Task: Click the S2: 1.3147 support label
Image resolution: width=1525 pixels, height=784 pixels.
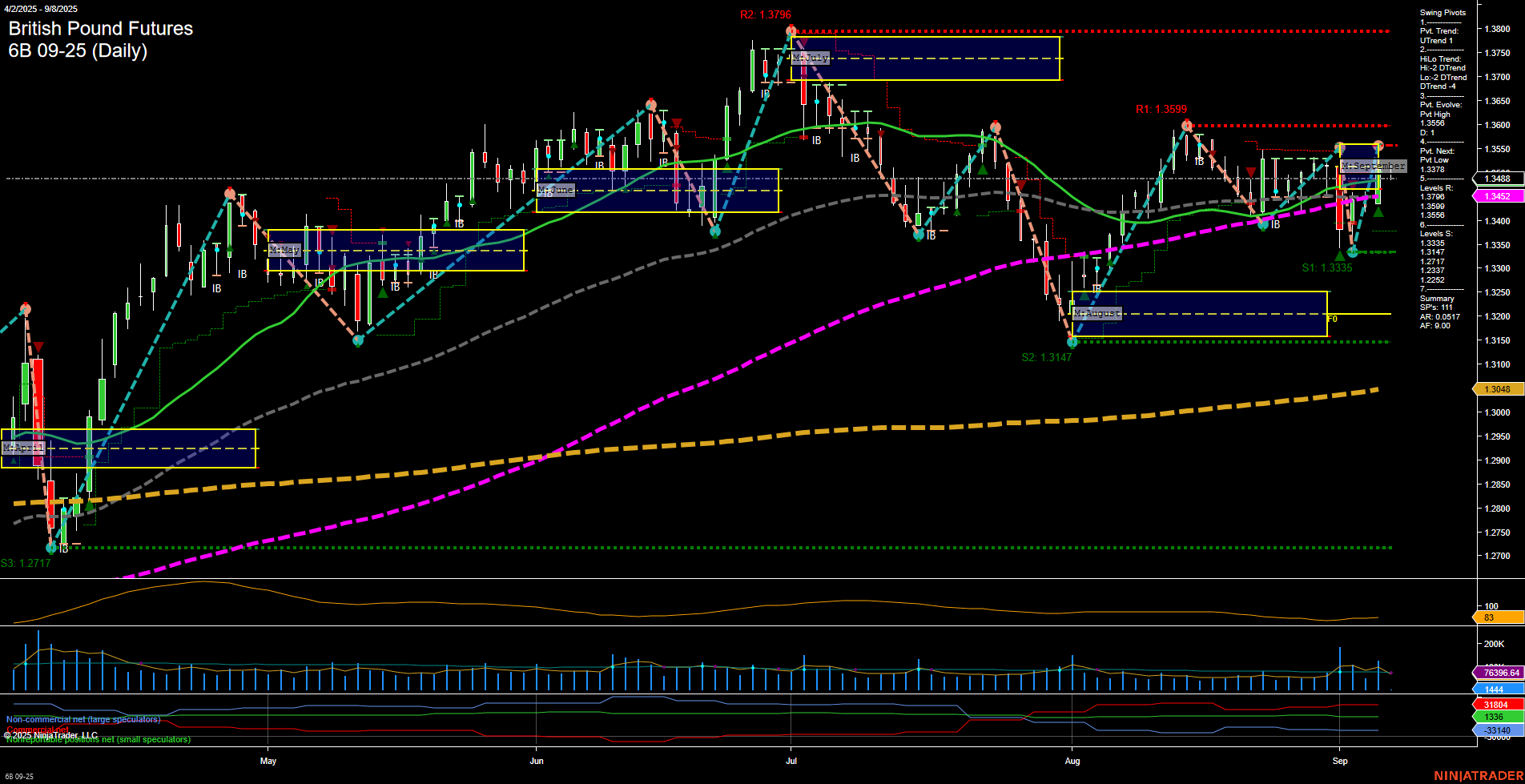Action: click(1047, 357)
